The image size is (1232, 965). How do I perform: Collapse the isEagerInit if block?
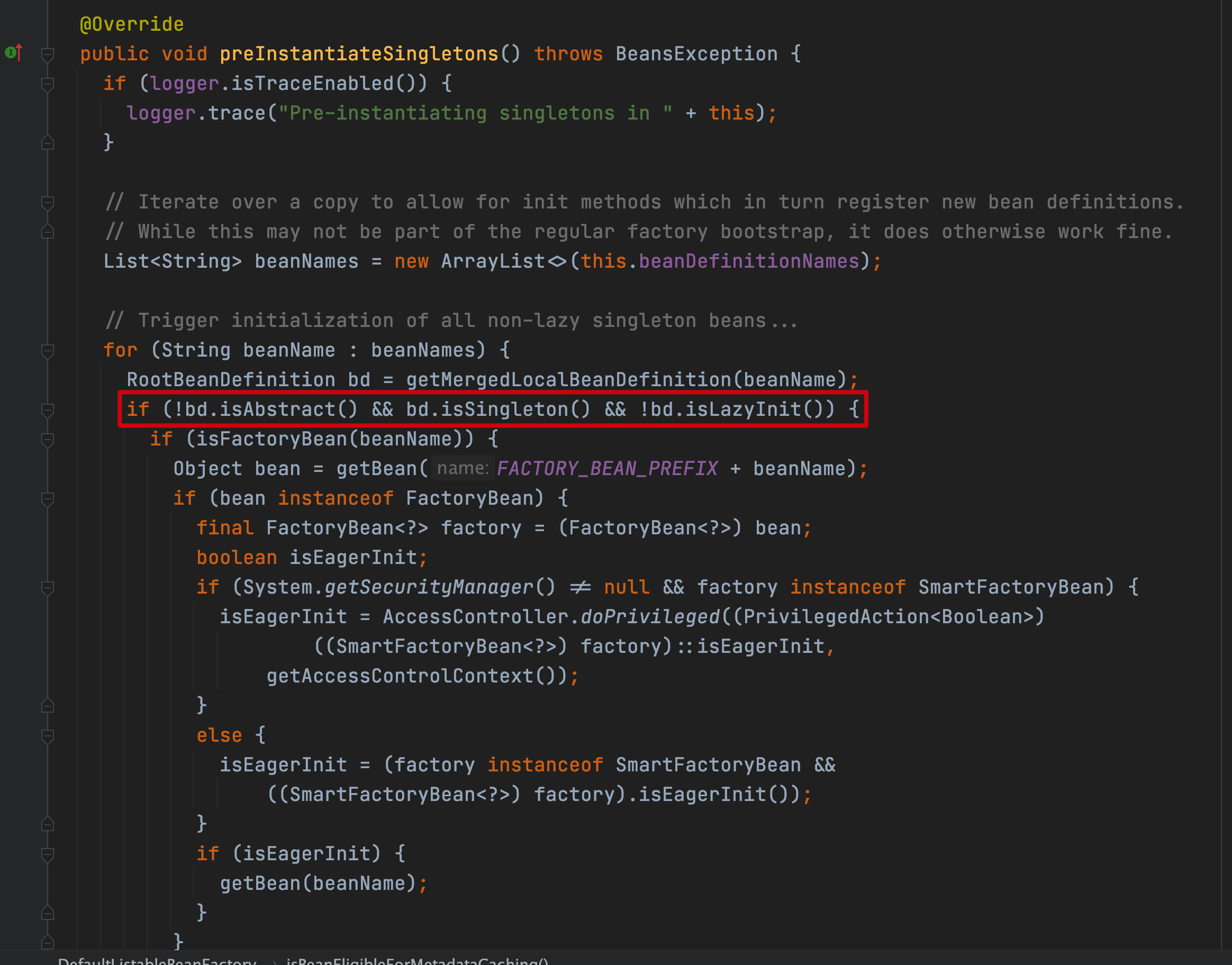[x=48, y=854]
